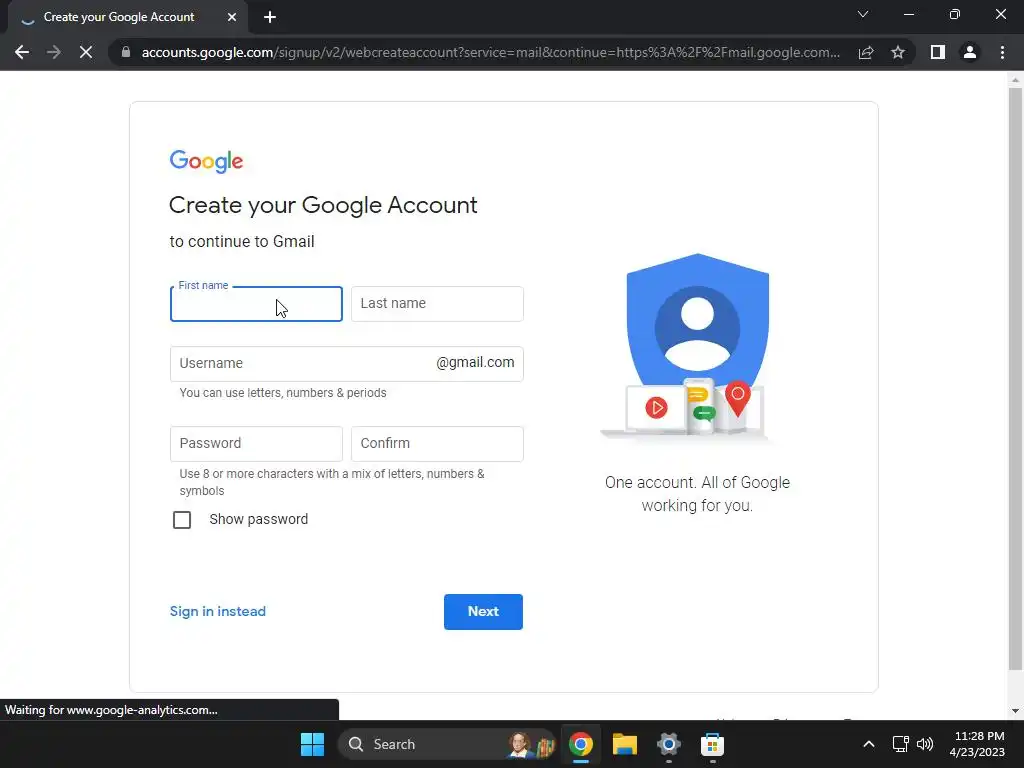Viewport: 1024px width, 768px height.
Task: Open the browser side panel icon
Action: (x=938, y=52)
